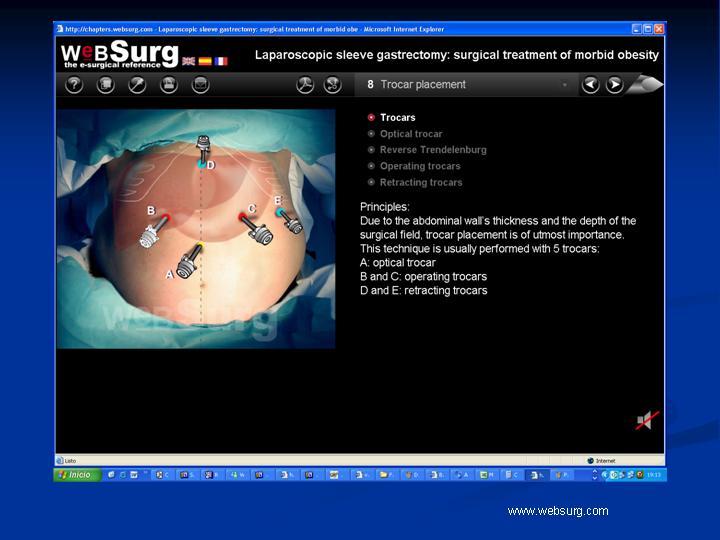Select the 'Reverse Trendelenburg' section
Screen dimensions: 720x540
pos(427,150)
